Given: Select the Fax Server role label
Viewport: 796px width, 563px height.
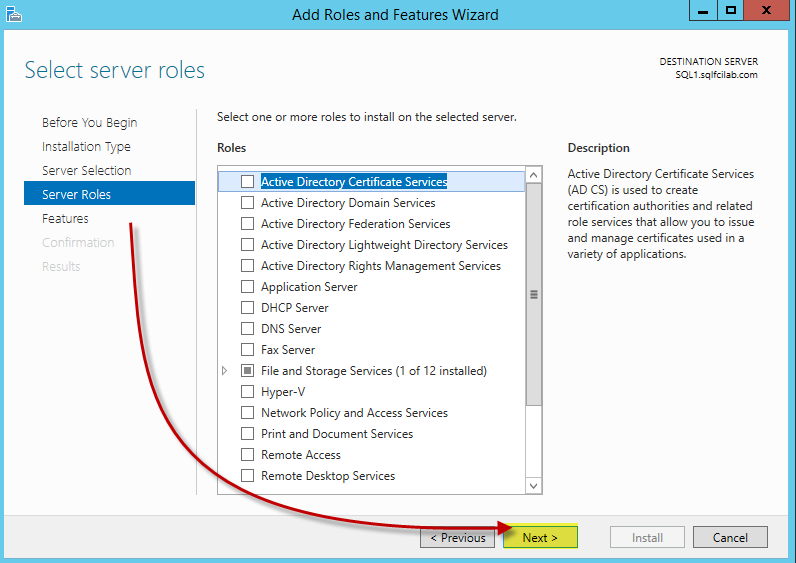Looking at the screenshot, I should click(x=288, y=350).
